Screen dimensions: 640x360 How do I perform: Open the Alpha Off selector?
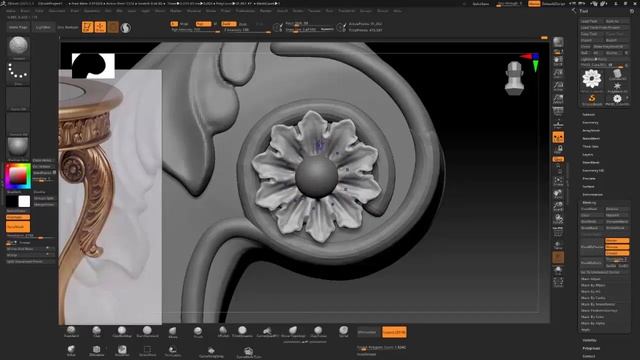18,99
